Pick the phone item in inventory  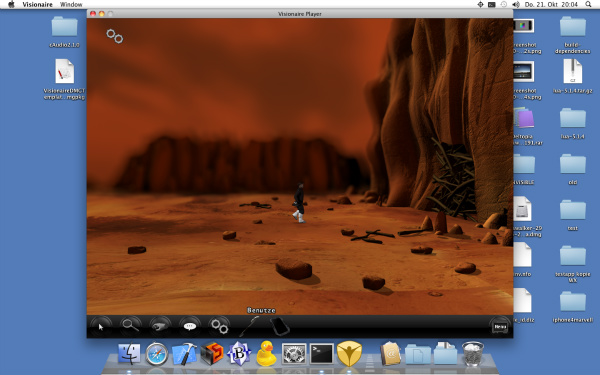(280, 326)
